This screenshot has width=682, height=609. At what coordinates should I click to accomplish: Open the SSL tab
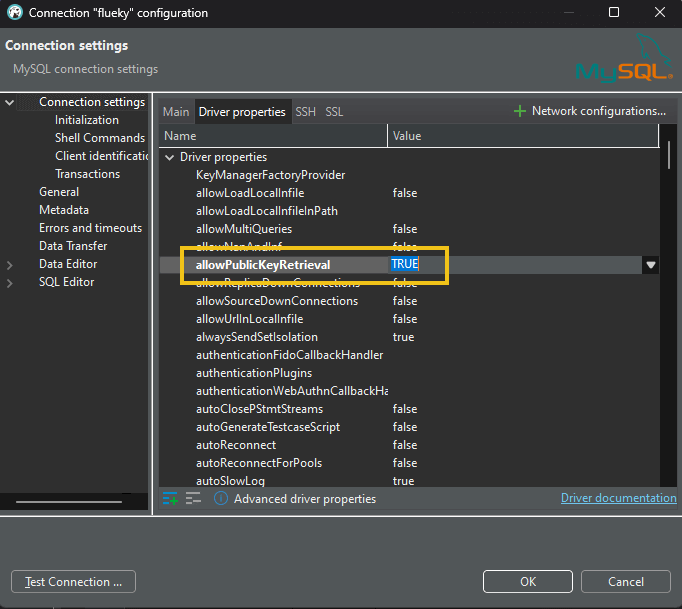pyautogui.click(x=334, y=112)
